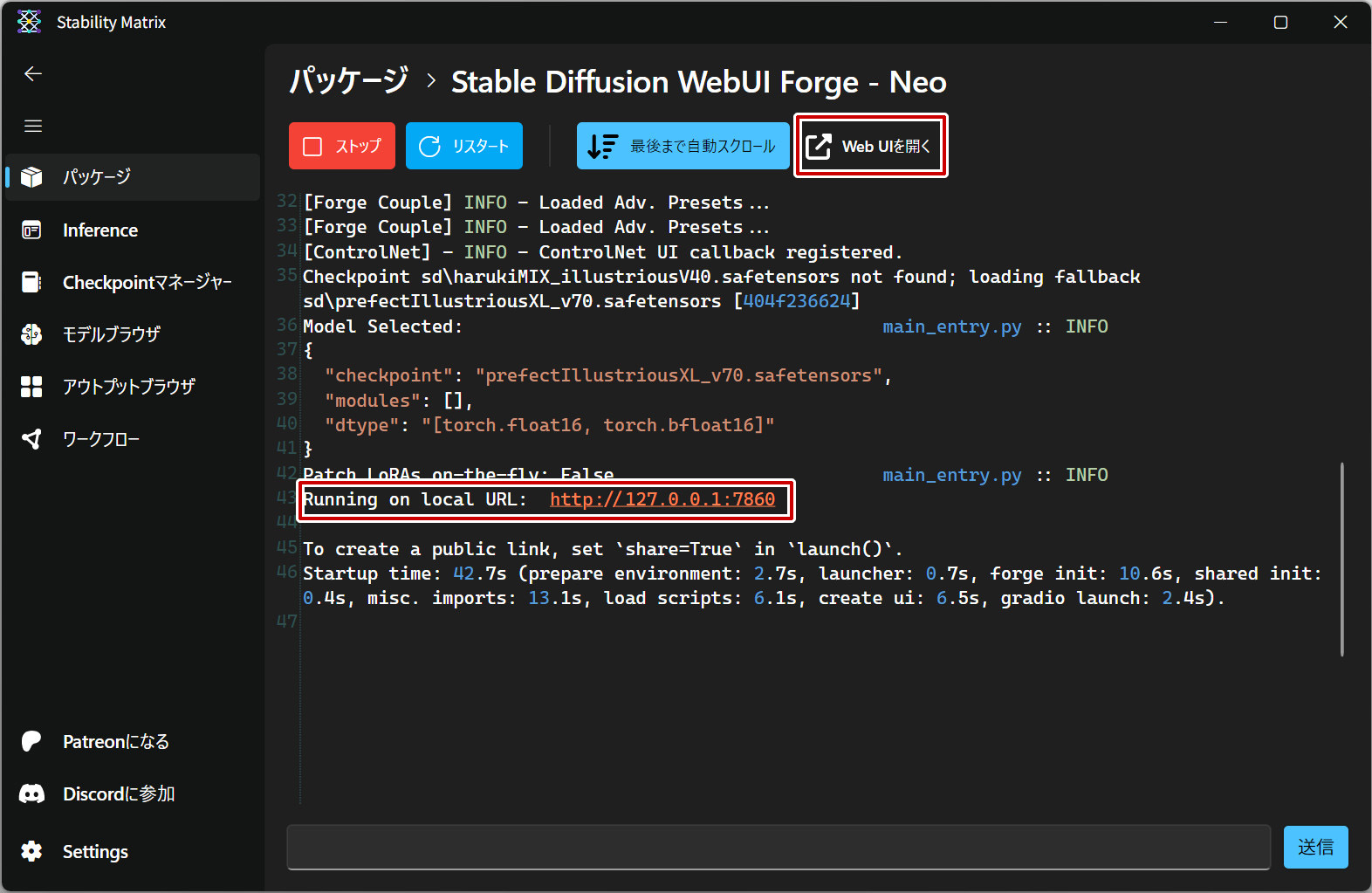Toggle the hamburger menu icon
Image resolution: width=1372 pixels, height=893 pixels.
pyautogui.click(x=33, y=127)
